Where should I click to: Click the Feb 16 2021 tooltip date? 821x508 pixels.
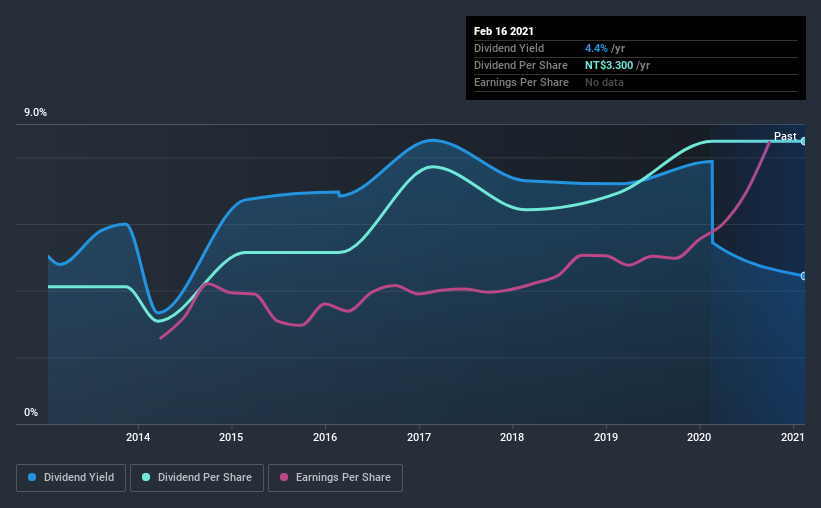click(x=504, y=31)
